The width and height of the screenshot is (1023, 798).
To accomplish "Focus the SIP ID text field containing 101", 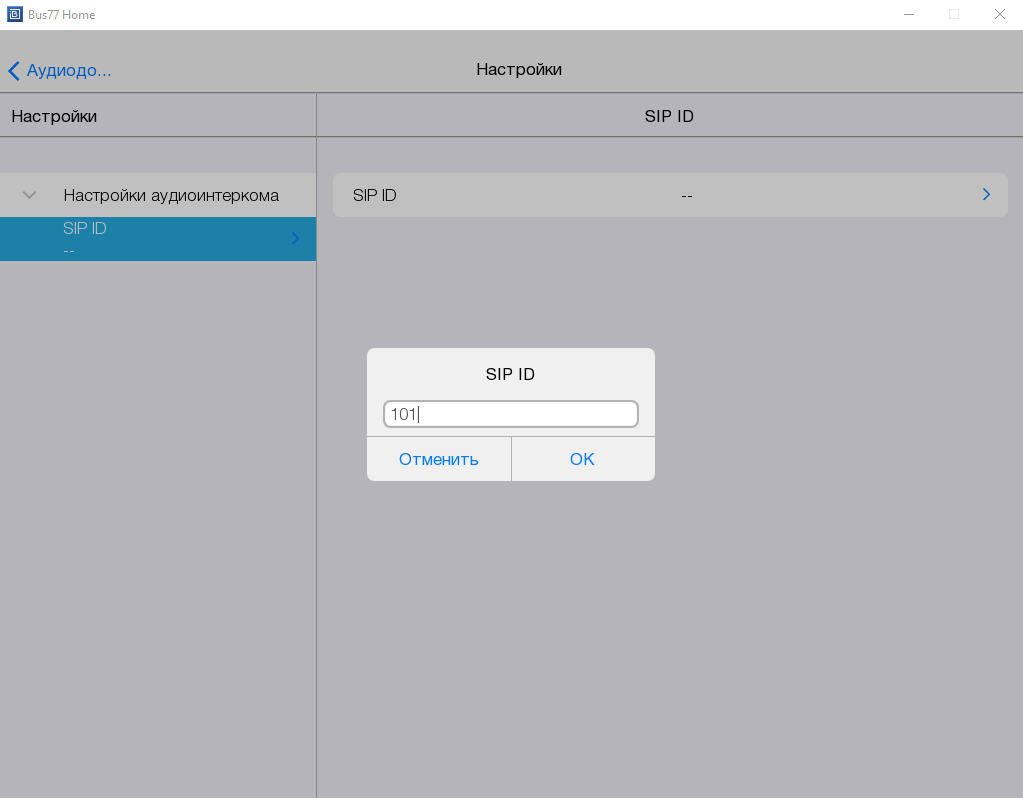I will coord(510,414).
